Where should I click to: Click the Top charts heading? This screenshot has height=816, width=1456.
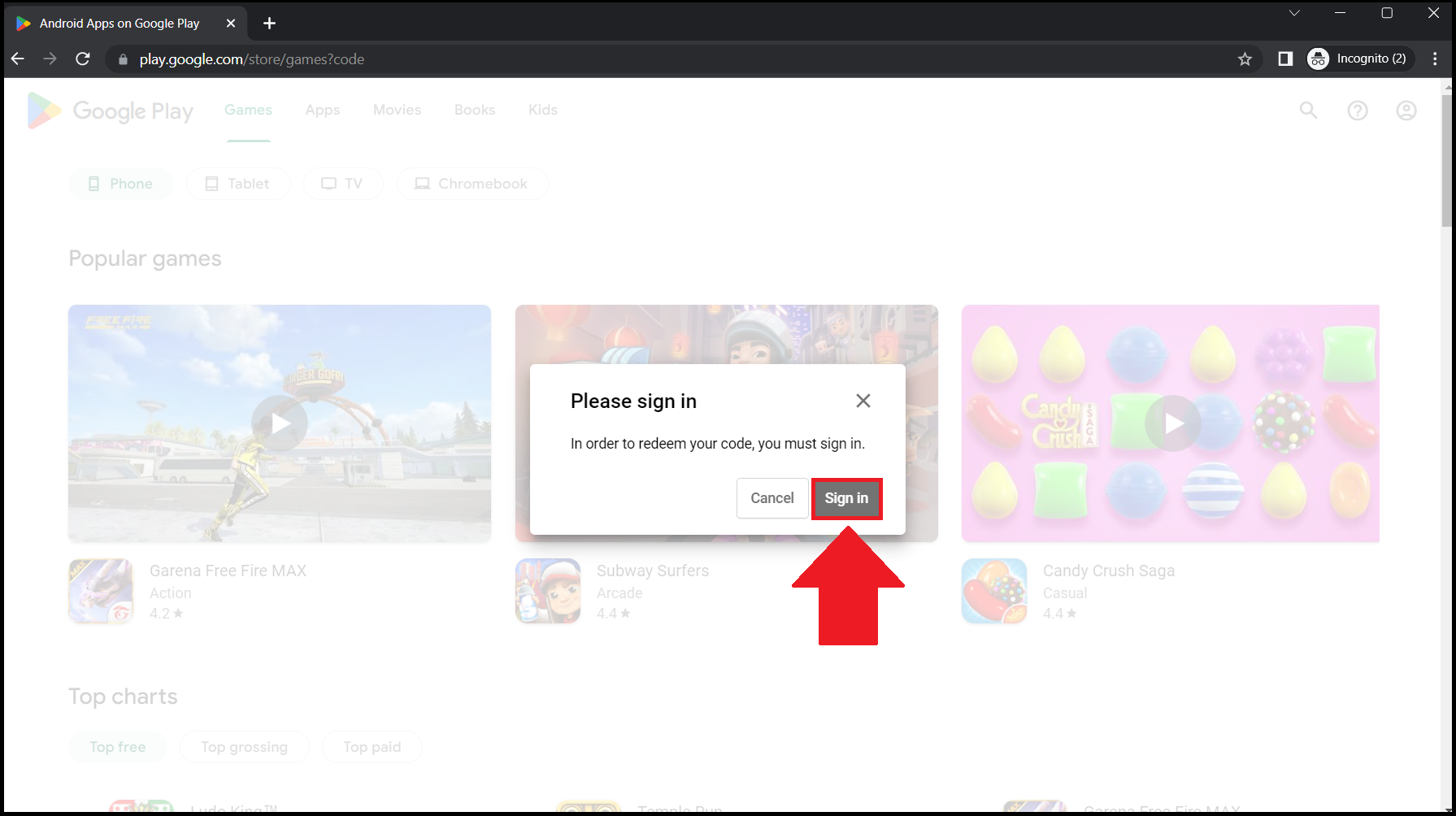coord(123,697)
